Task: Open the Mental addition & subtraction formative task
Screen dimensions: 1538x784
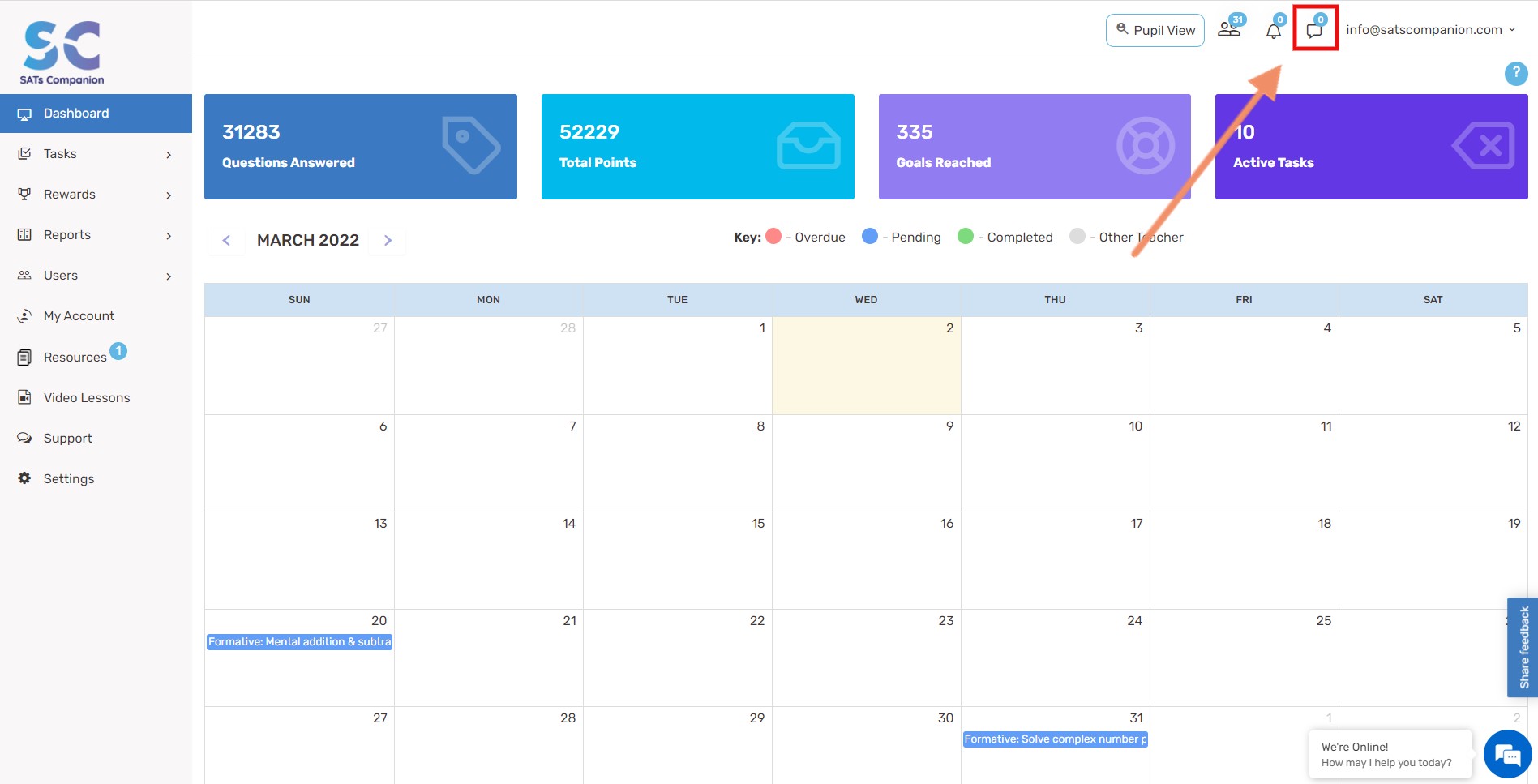Action: [299, 641]
